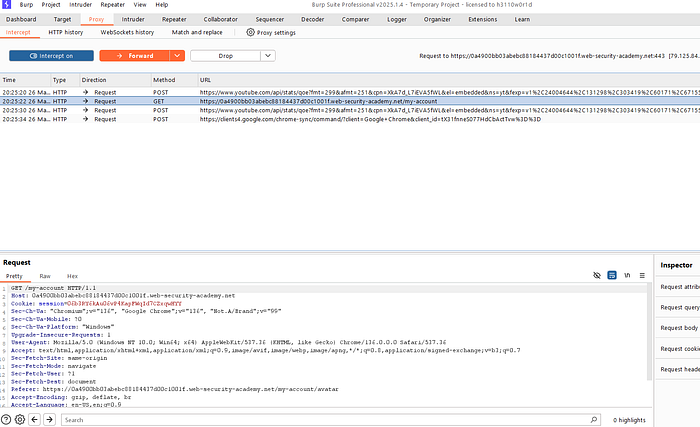700x427 pixels.
Task: Select the clients4.google.com chrome-sync request row
Action: click(x=350, y=119)
